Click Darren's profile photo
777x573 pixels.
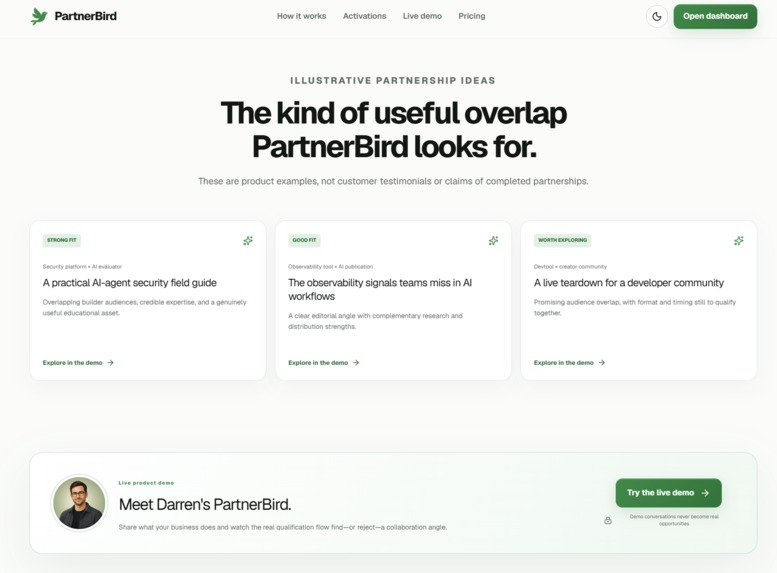79,503
